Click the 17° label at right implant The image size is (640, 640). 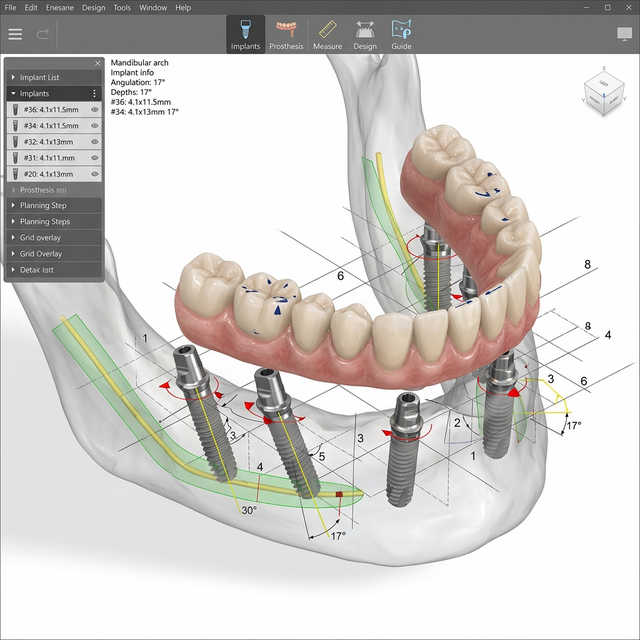coord(574,426)
